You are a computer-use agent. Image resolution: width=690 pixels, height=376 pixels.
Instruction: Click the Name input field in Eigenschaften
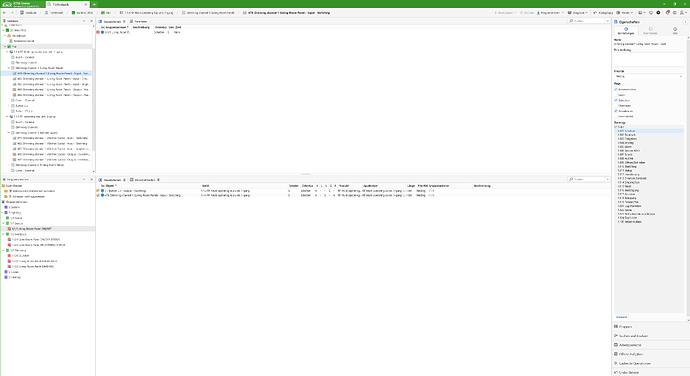click(x=649, y=44)
